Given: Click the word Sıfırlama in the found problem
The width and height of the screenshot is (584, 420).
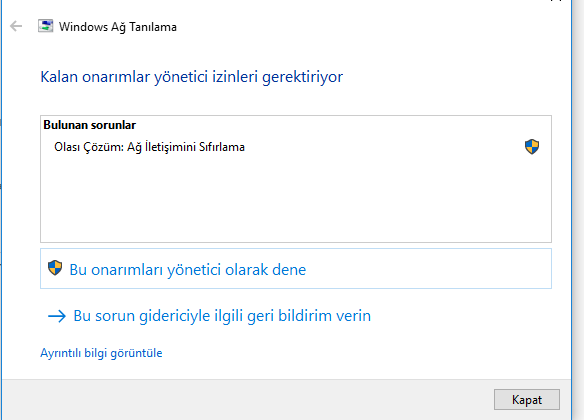Looking at the screenshot, I should [222, 147].
